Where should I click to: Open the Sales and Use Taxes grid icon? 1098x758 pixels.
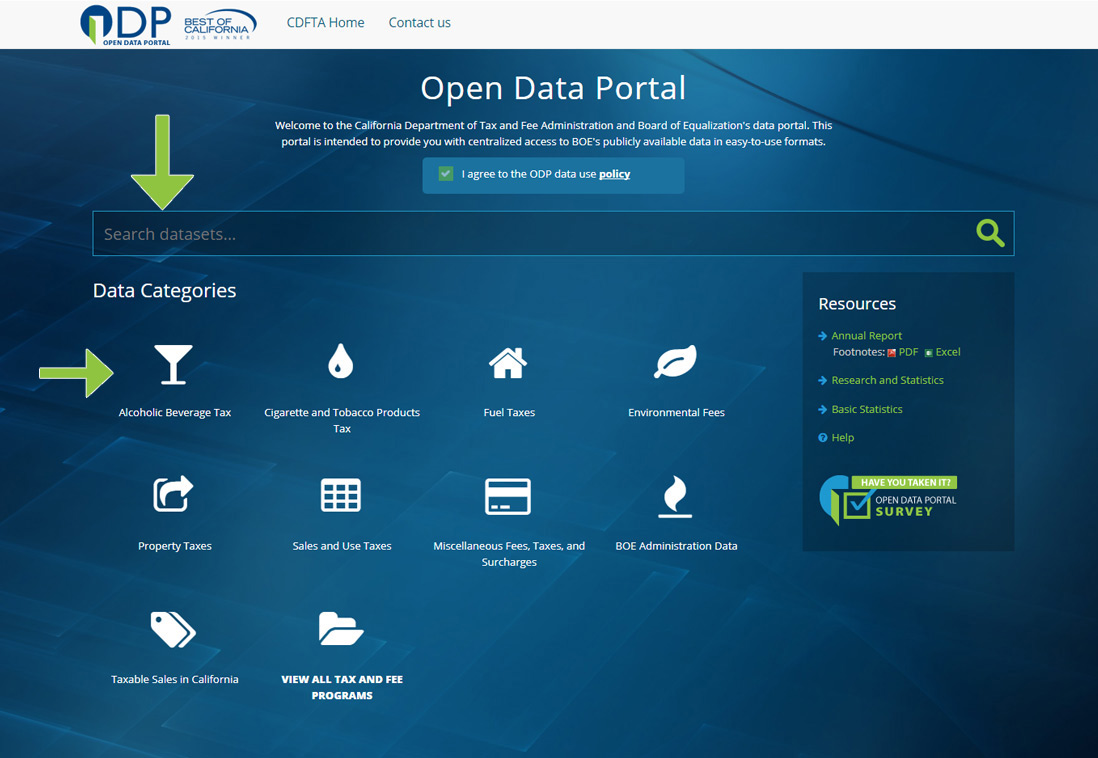pos(340,495)
